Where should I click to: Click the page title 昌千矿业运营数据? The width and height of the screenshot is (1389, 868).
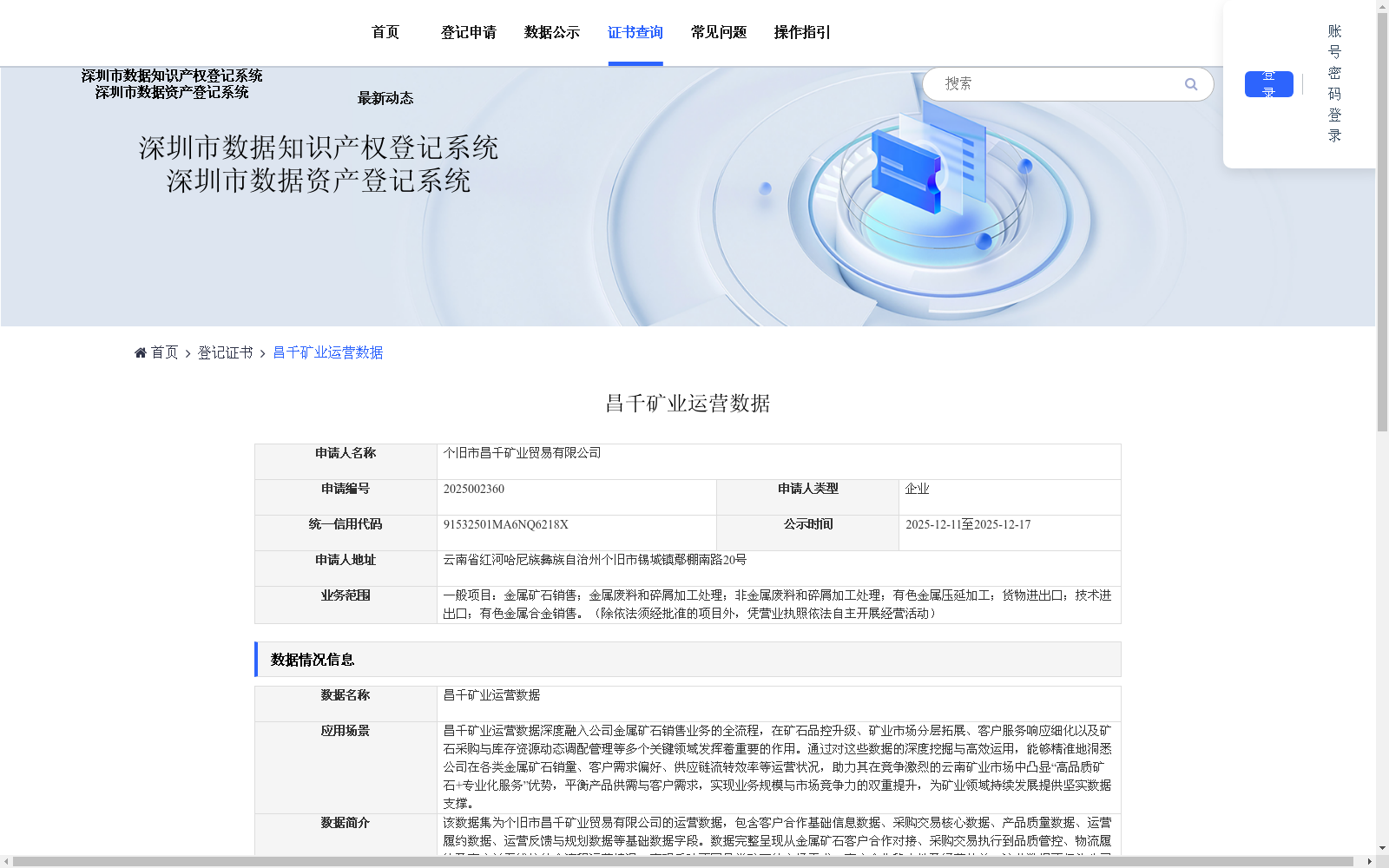pos(688,404)
